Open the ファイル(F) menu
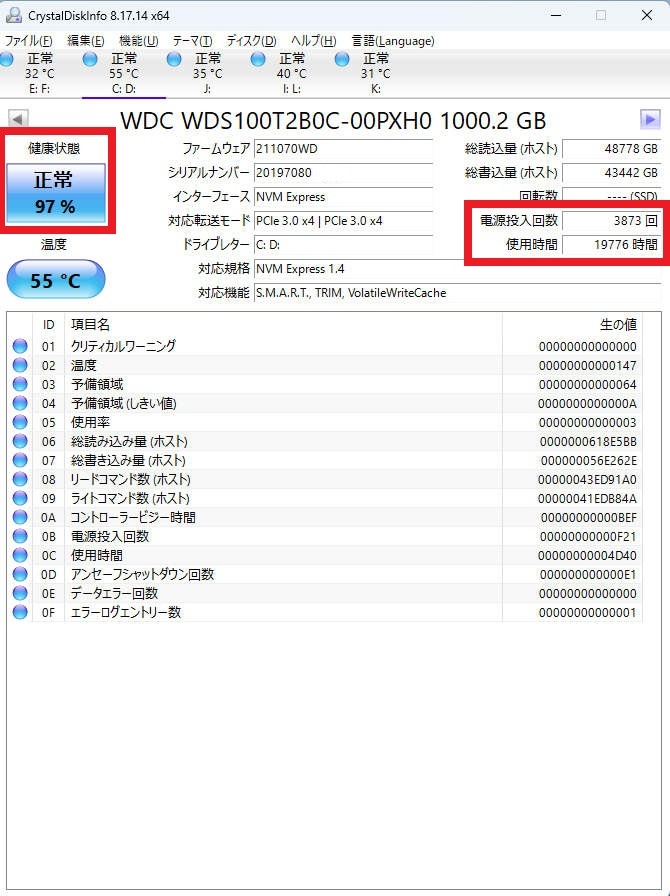Image resolution: width=670 pixels, height=896 pixels. [x=29, y=41]
